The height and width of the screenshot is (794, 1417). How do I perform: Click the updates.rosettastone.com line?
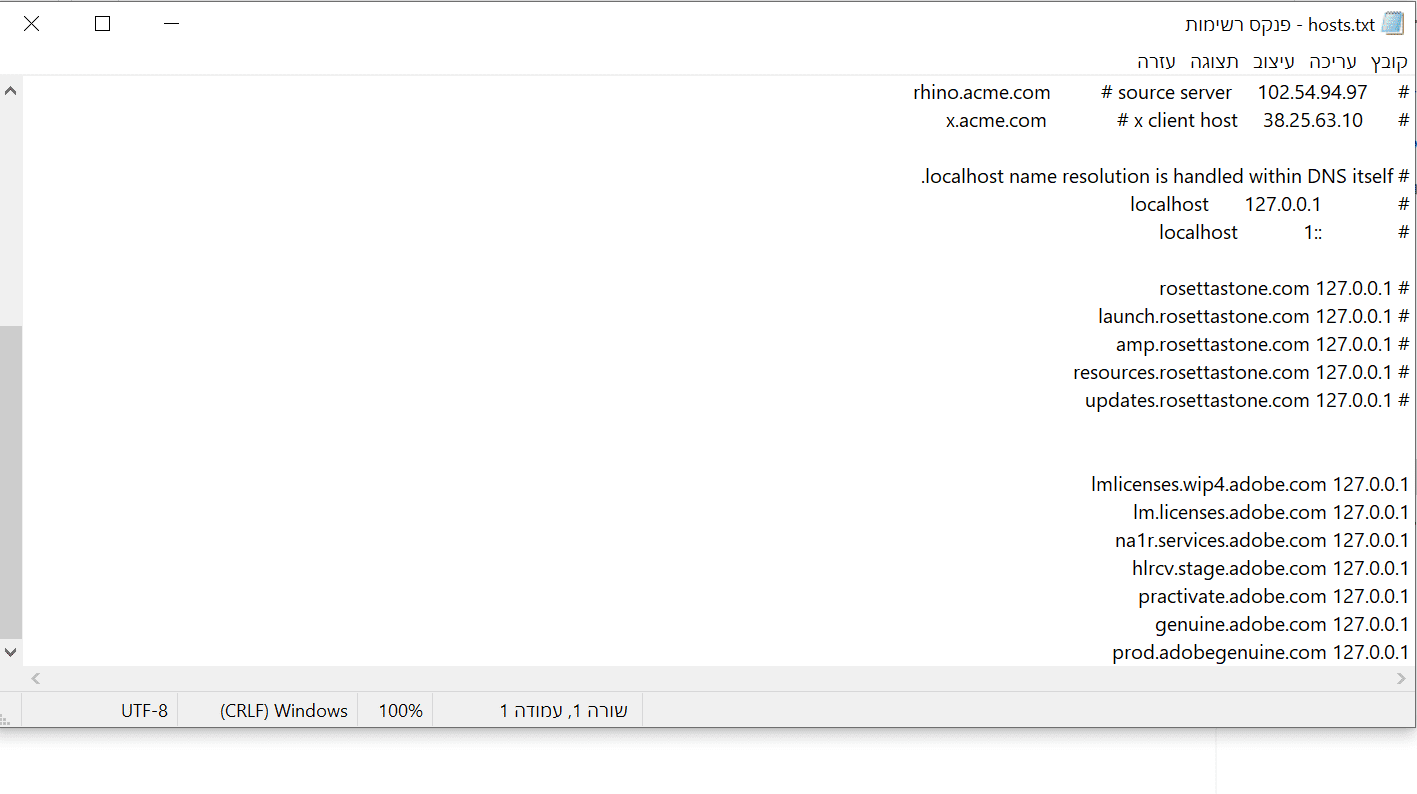coord(1247,401)
